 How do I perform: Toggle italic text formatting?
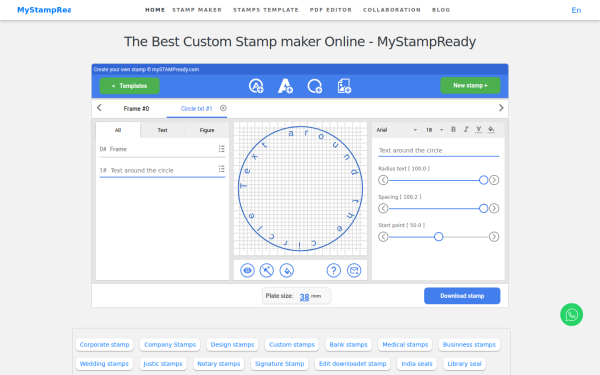click(466, 129)
